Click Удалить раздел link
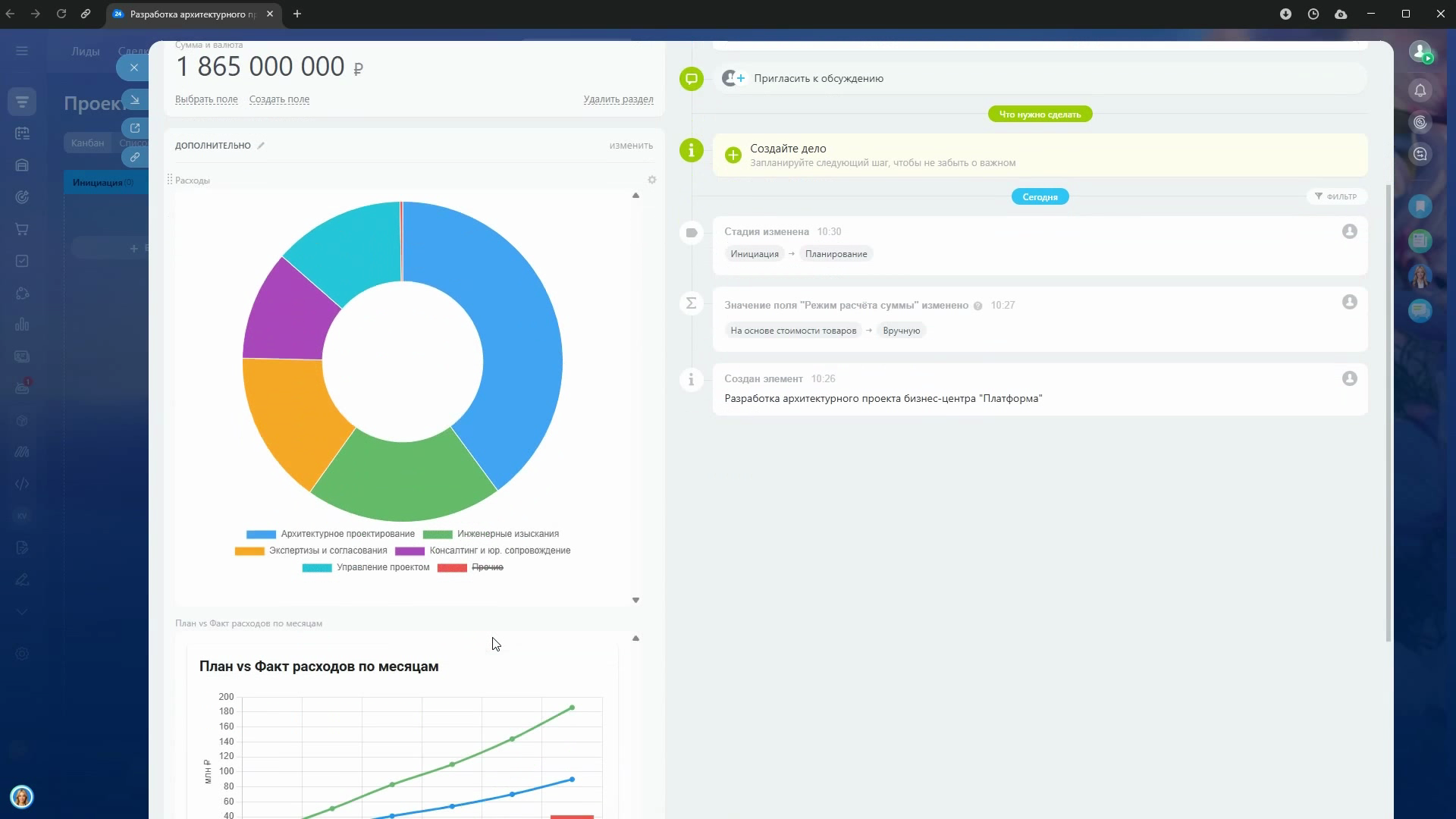This screenshot has width=1456, height=819. point(618,99)
